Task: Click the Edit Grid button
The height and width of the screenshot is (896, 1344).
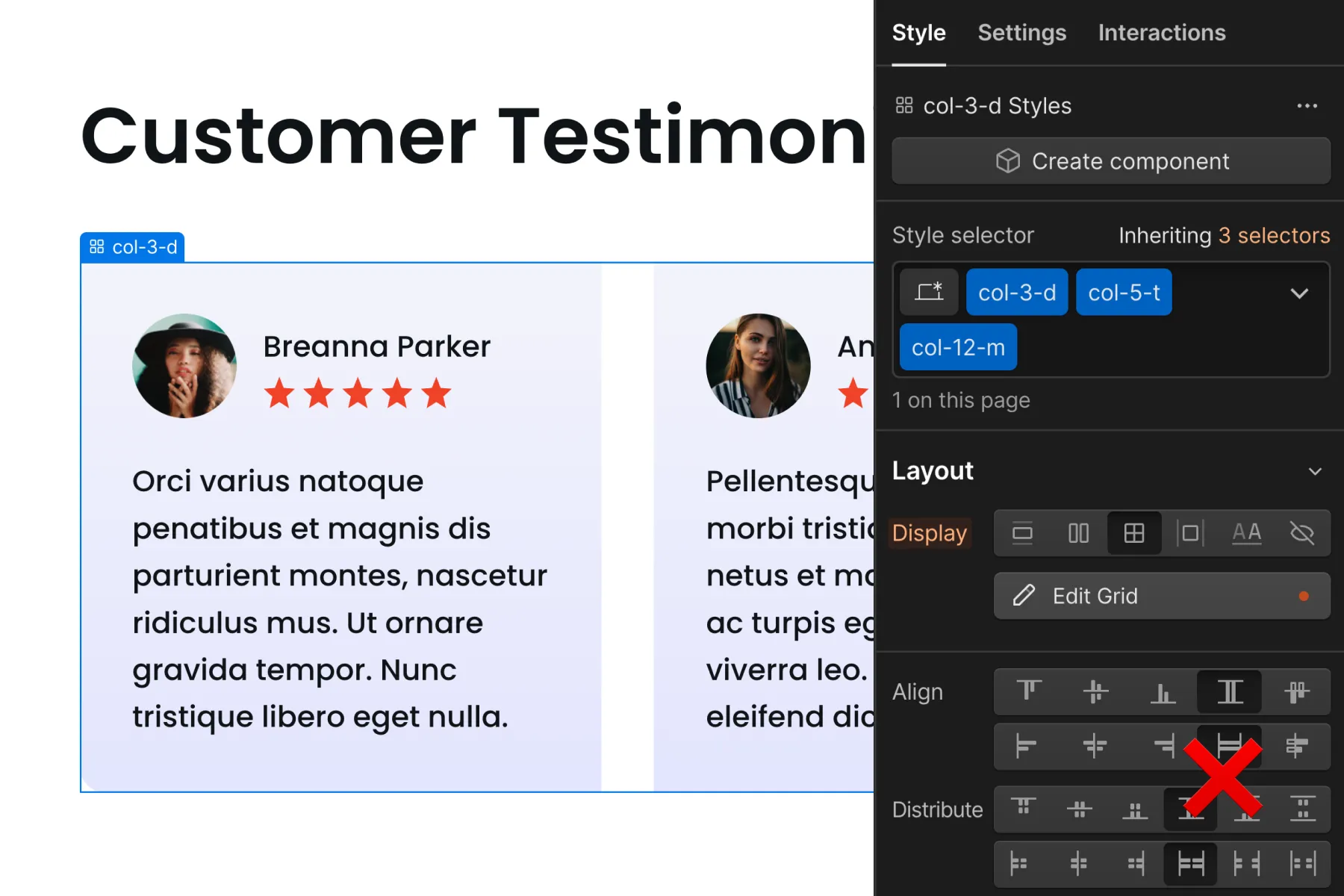Action: [1161, 596]
